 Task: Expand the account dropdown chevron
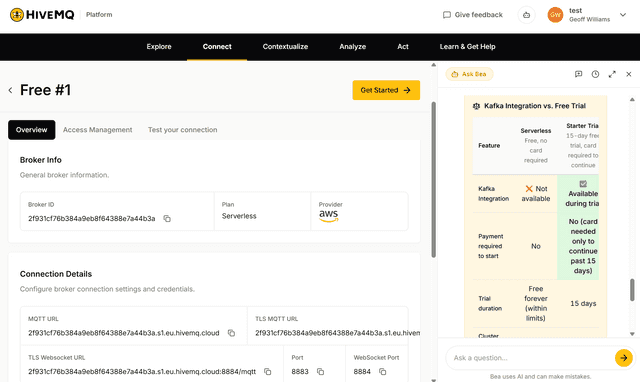[623, 15]
